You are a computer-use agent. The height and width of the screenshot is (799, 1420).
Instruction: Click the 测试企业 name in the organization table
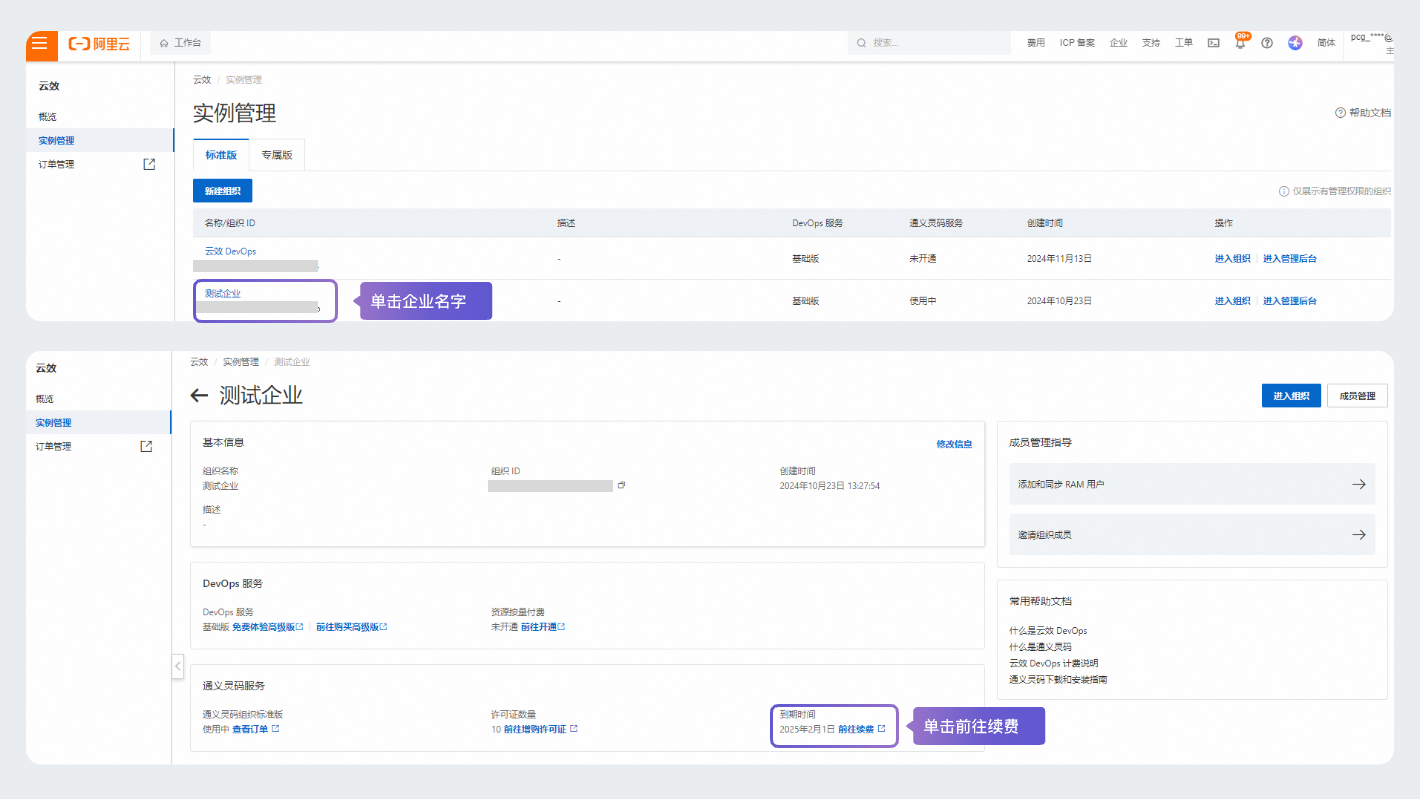tap(223, 293)
